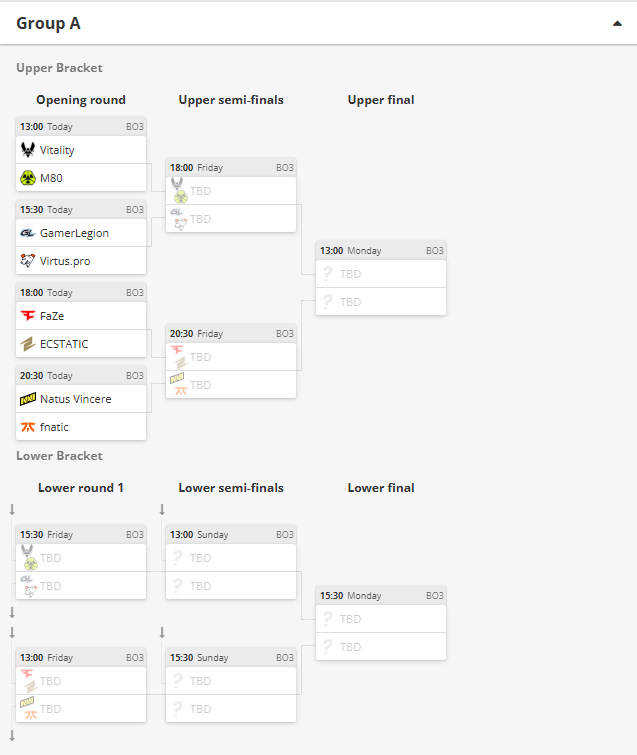The width and height of the screenshot is (637, 755).
Task: Open the 13:00 Monday upper final match
Action: point(381,278)
